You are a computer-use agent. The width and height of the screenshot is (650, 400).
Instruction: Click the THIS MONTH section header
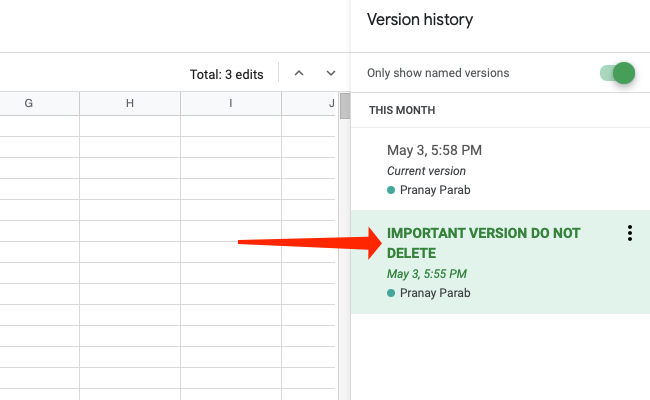402,110
